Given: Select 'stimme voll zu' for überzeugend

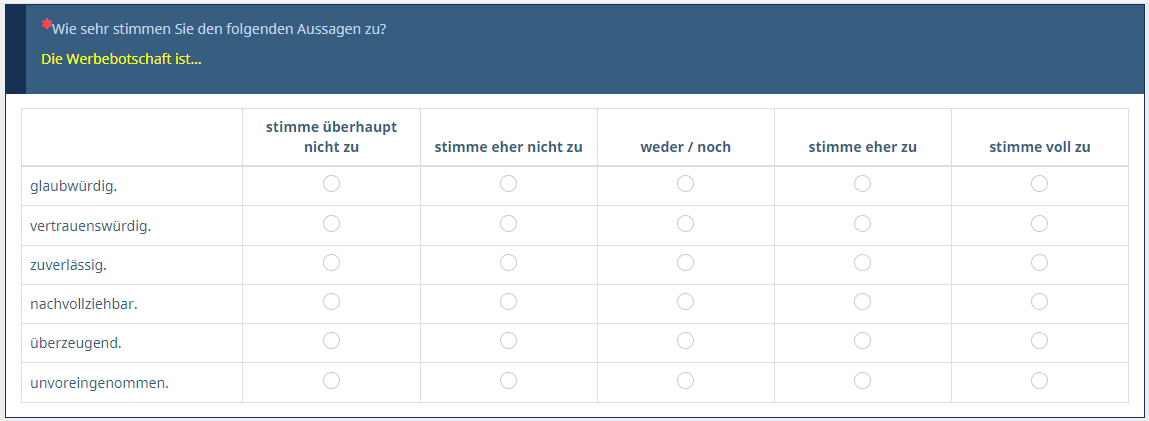Looking at the screenshot, I should tap(1039, 341).
